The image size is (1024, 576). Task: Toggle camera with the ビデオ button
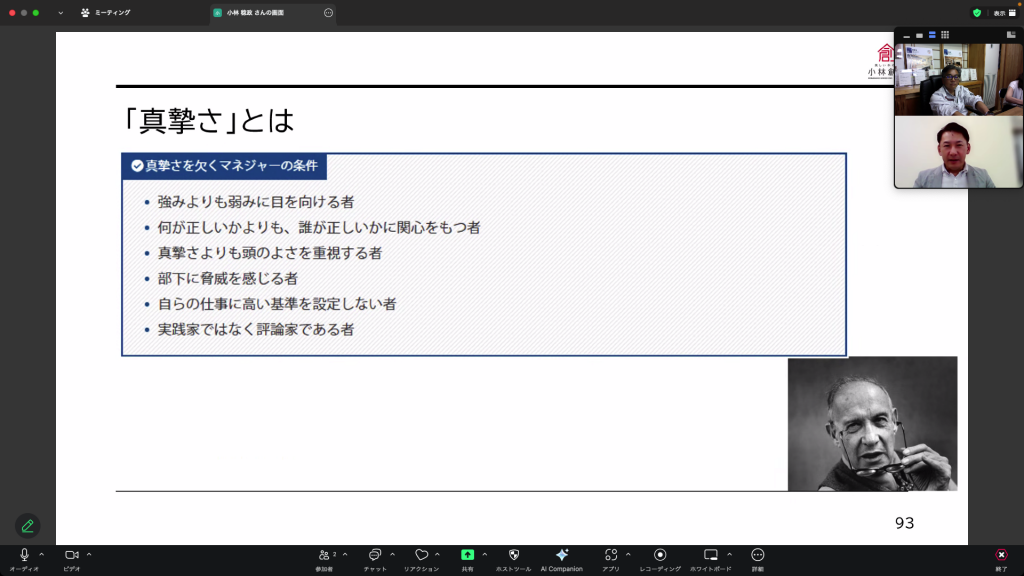coord(71,555)
